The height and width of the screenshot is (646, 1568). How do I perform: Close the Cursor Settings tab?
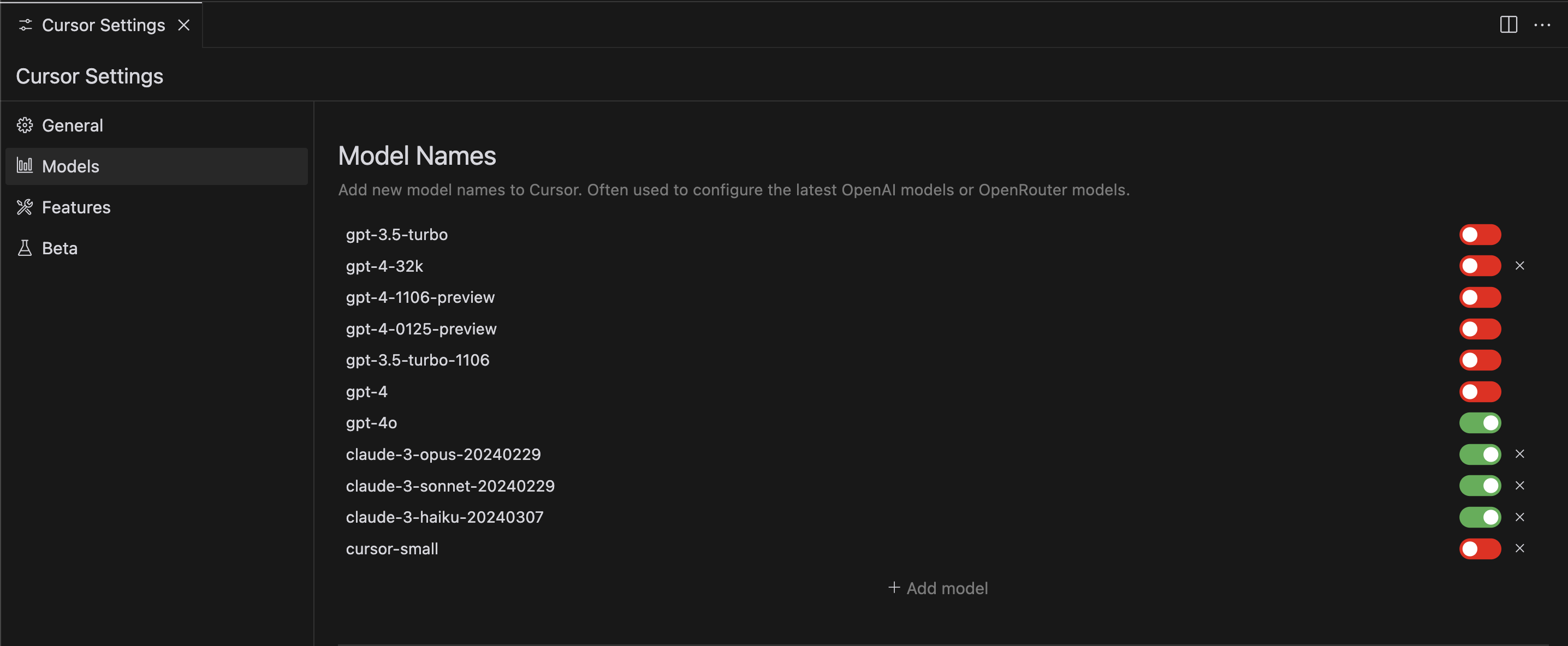pyautogui.click(x=184, y=25)
